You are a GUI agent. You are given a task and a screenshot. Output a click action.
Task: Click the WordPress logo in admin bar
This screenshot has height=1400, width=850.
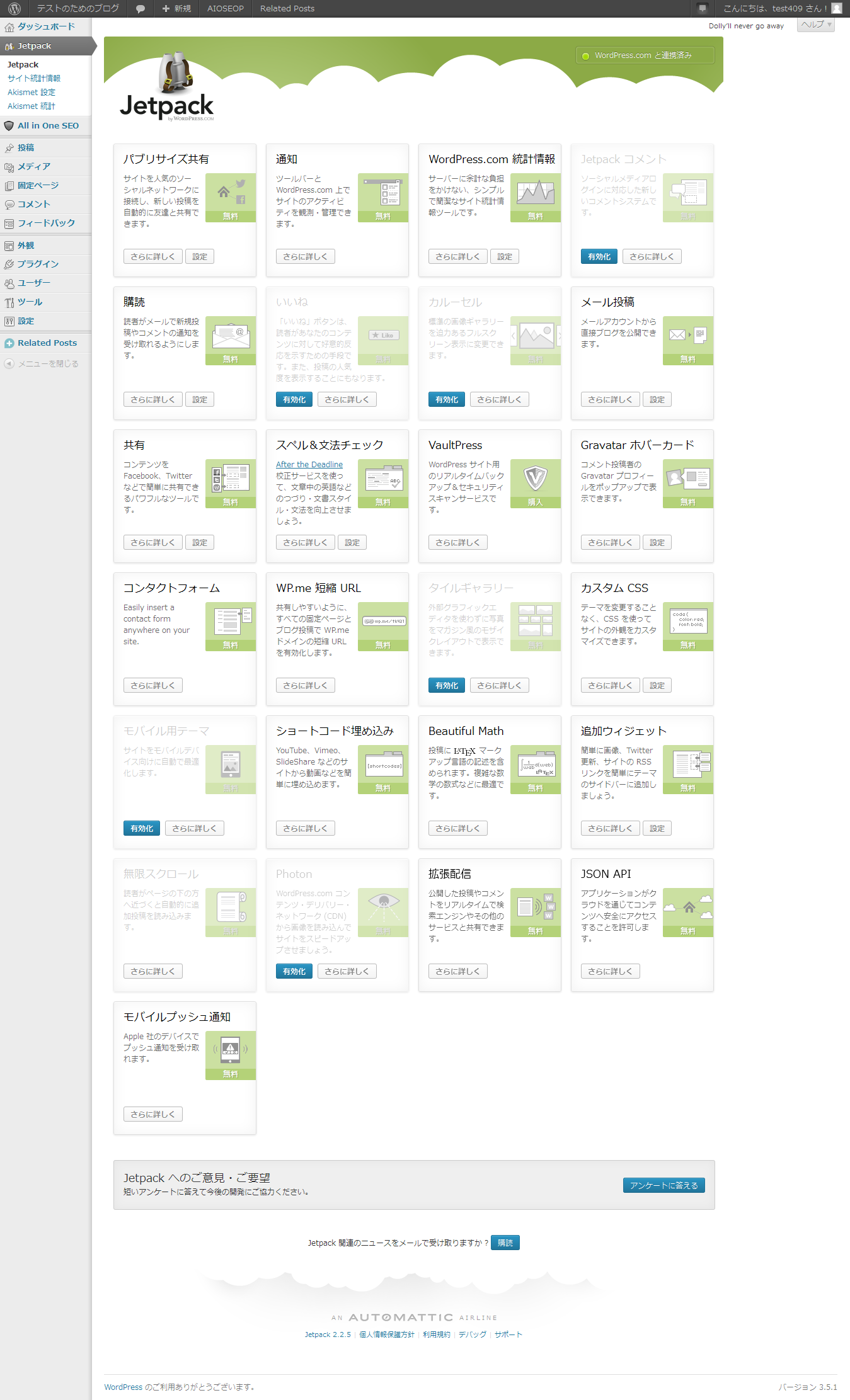click(x=14, y=8)
